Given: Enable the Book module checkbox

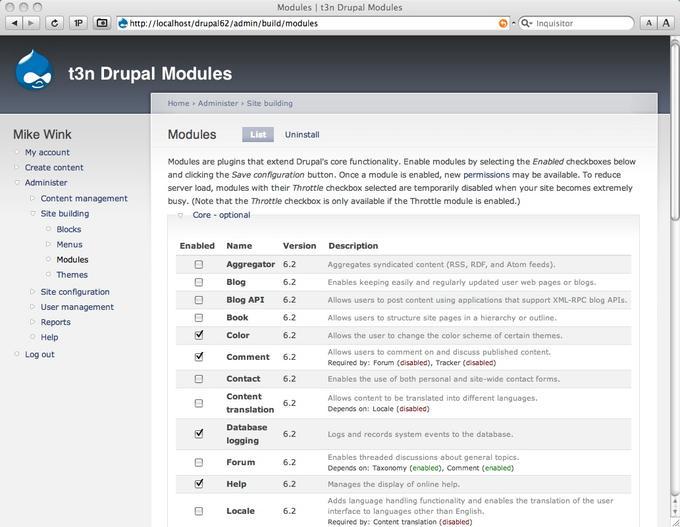Looking at the screenshot, I should point(199,318).
